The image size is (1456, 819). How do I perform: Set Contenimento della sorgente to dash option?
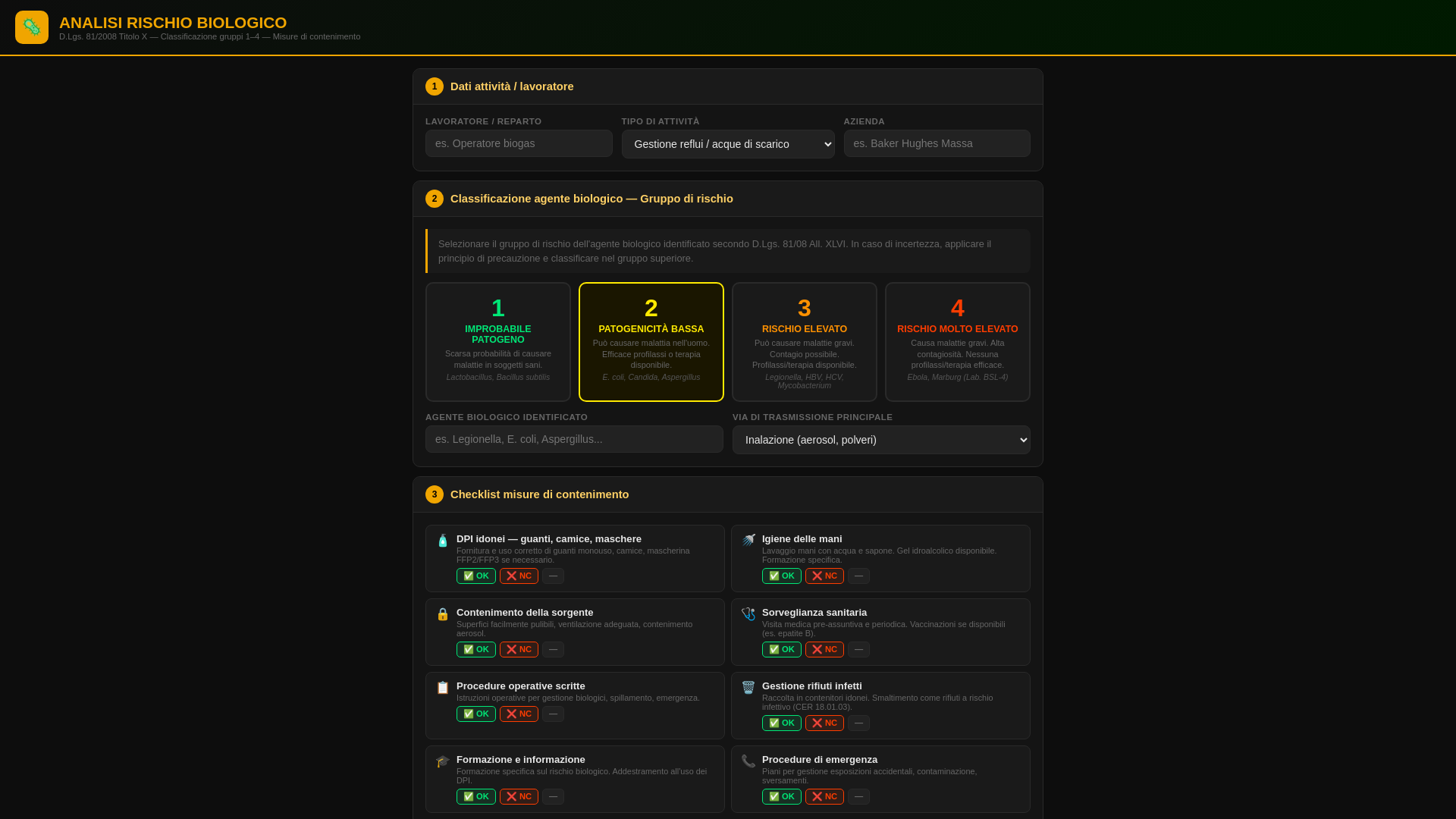[553, 650]
